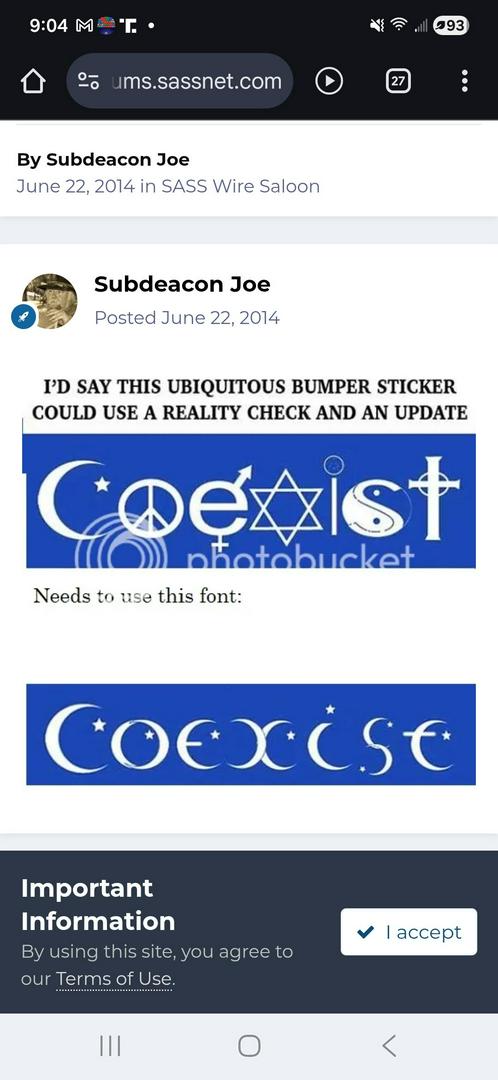Tap the 'Posted June 22, 2014' timestamp
This screenshot has width=498, height=1080.
[x=187, y=318]
